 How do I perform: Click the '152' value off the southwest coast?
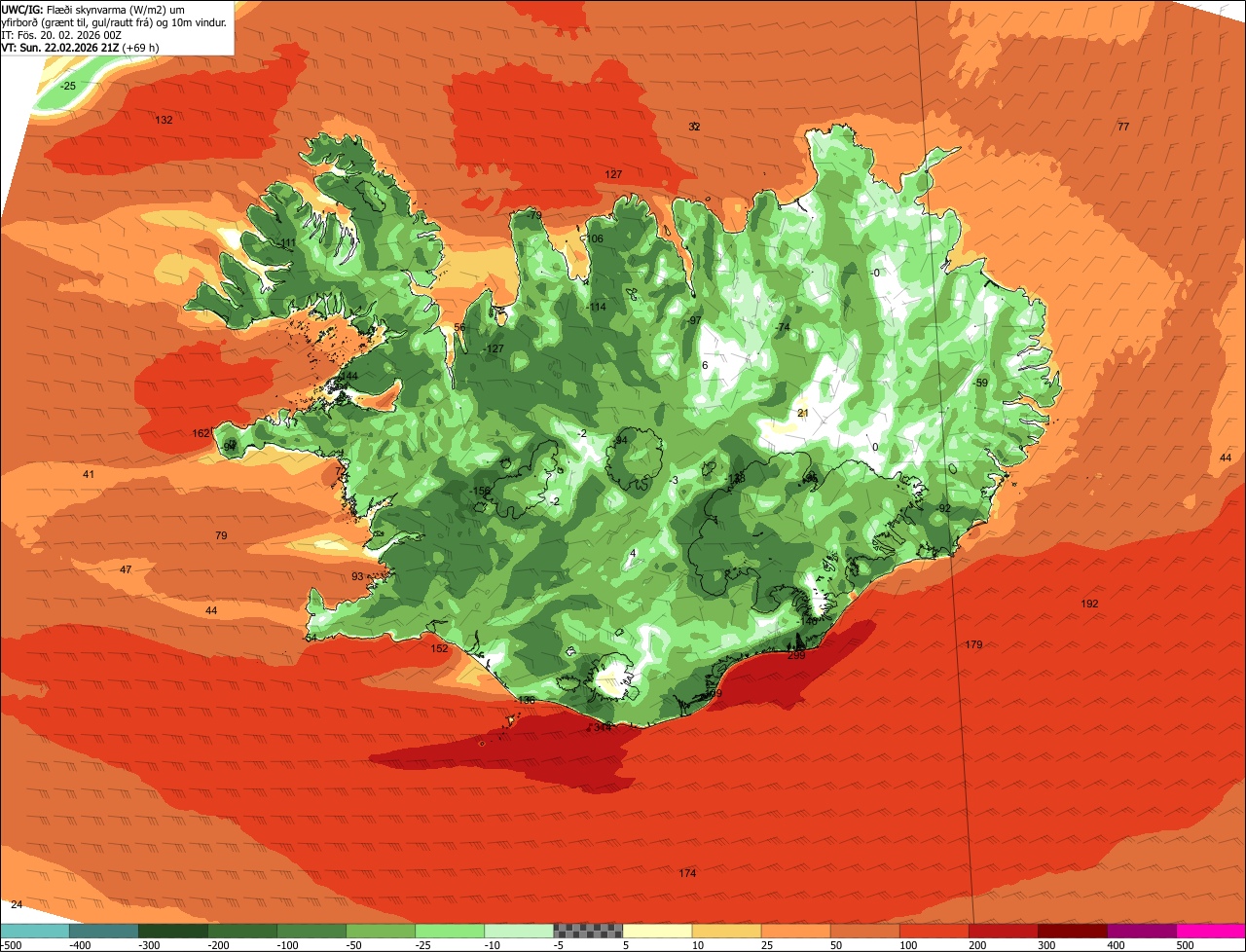pyautogui.click(x=439, y=648)
